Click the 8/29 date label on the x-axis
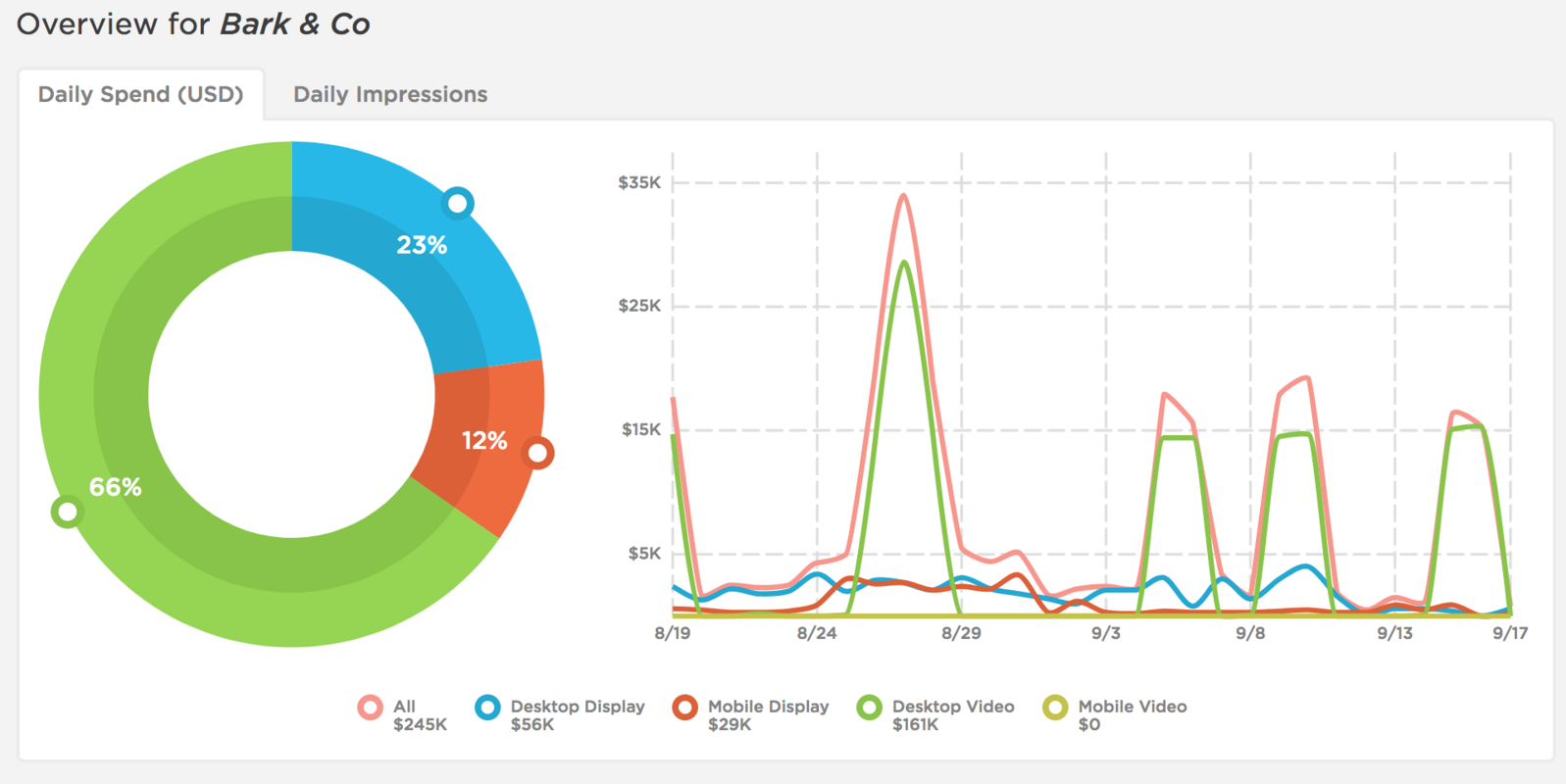 tap(961, 633)
